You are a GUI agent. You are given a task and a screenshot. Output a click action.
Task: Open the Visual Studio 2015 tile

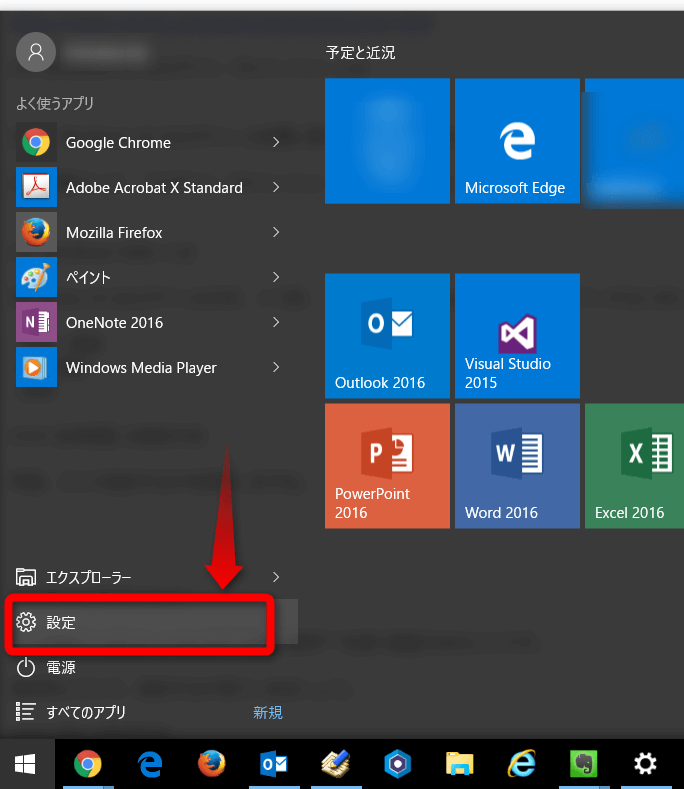click(517, 335)
